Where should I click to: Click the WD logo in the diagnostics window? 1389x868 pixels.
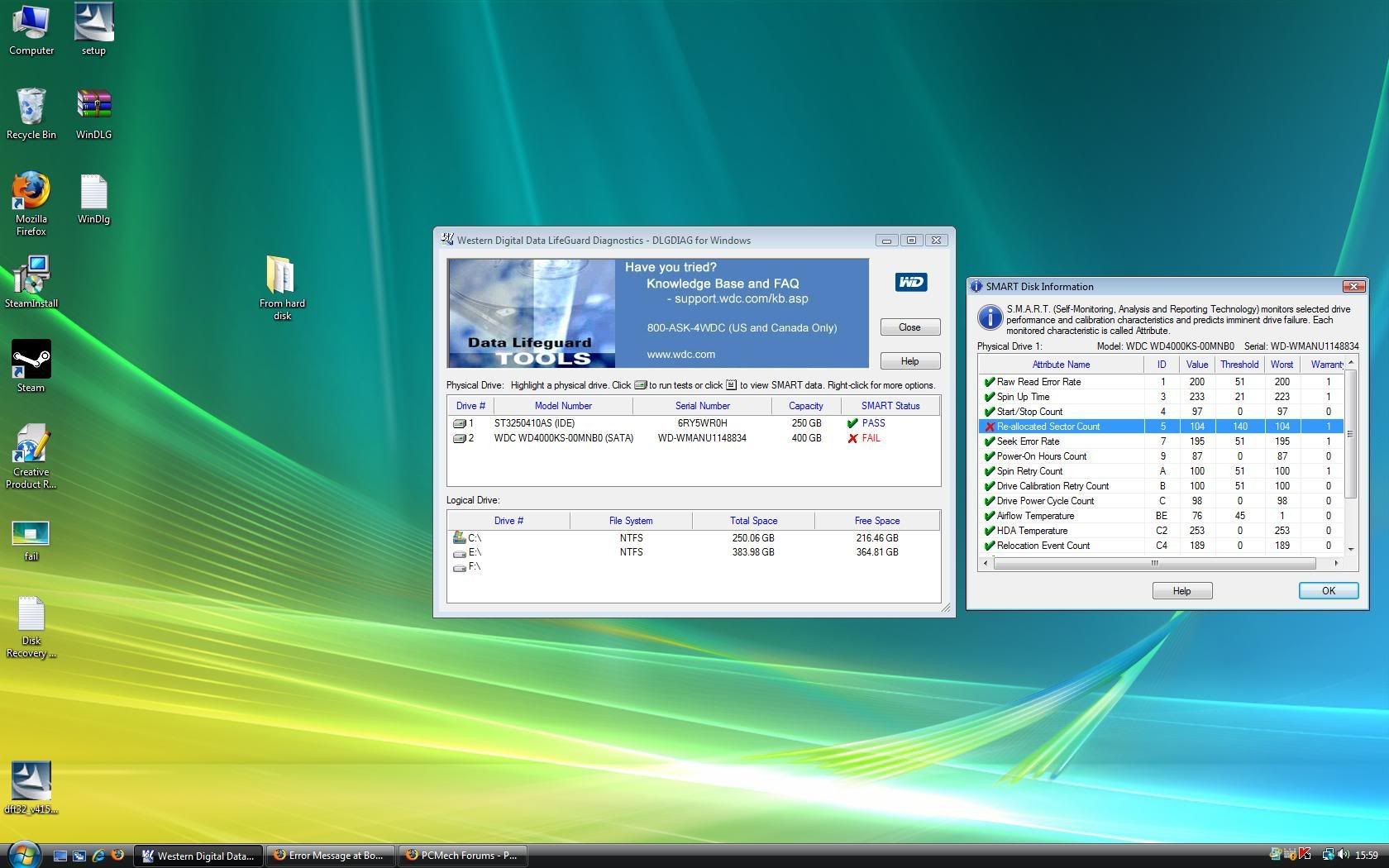pyautogui.click(x=910, y=282)
